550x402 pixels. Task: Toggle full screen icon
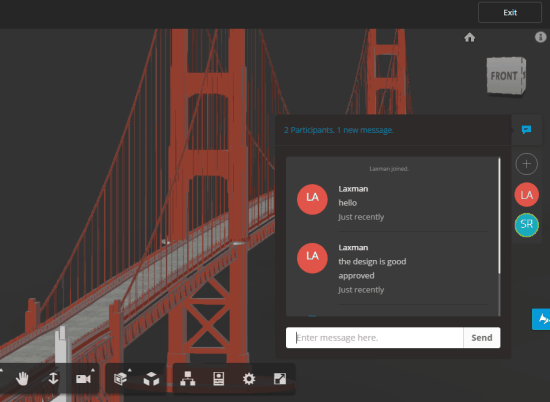[x=280, y=379]
